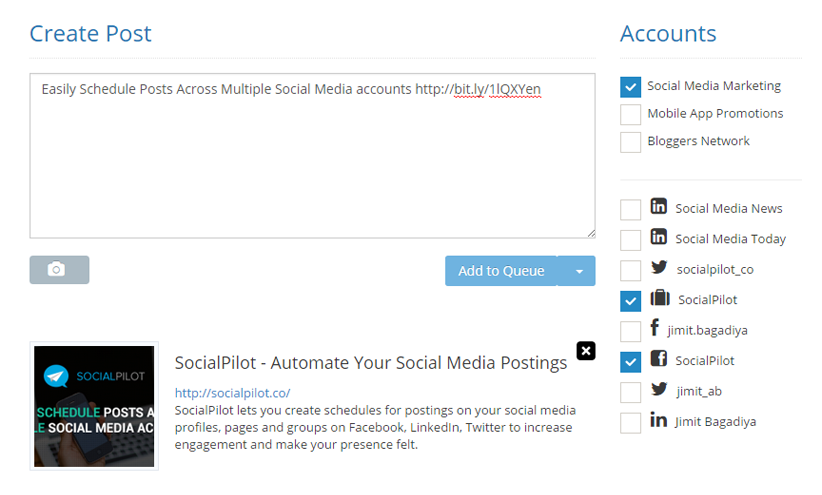822x495 pixels.
Task: Click the Facebook profile icon beside jimit.bagadiya
Action: 654,328
